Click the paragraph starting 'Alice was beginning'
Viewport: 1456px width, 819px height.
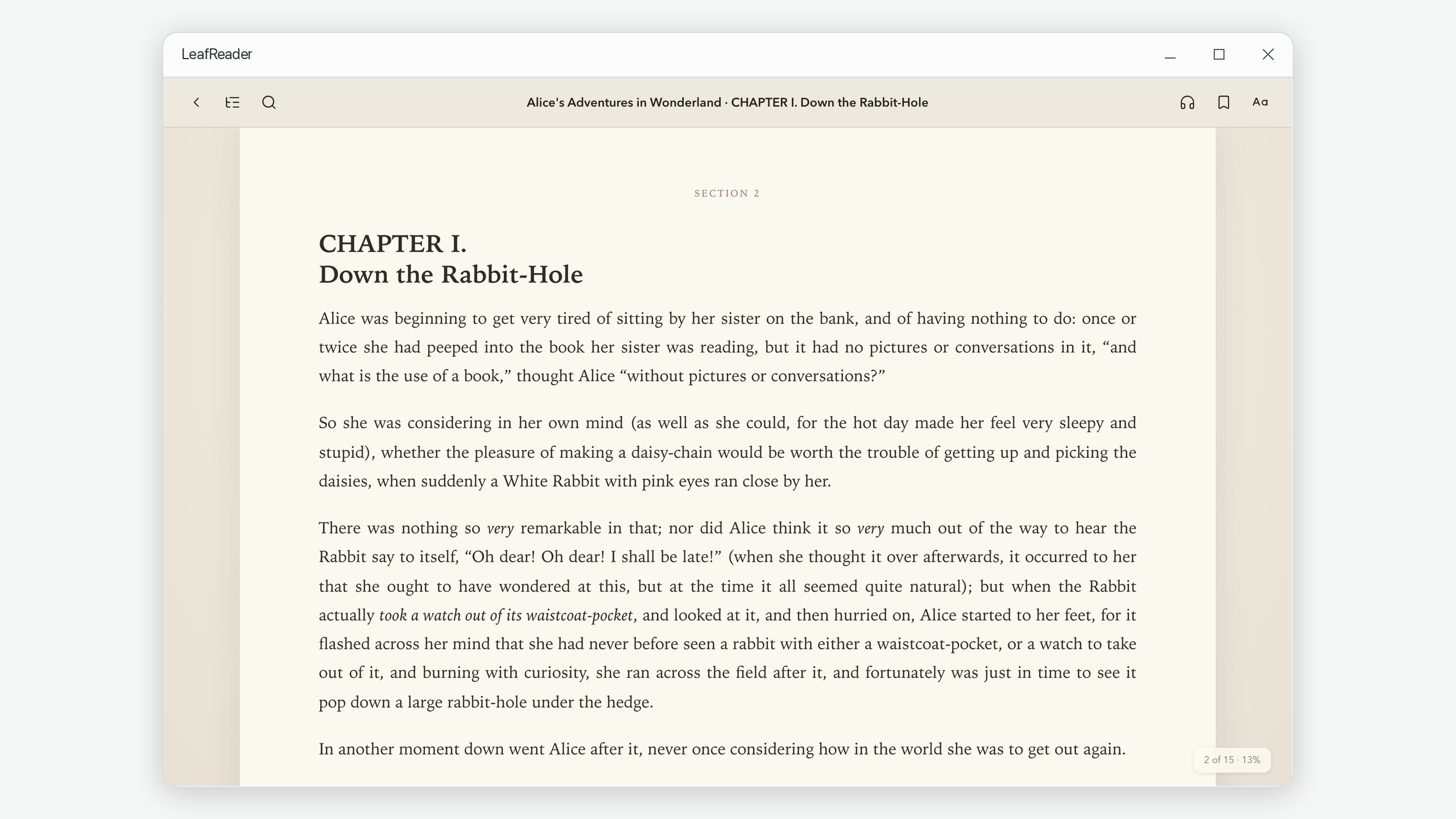click(727, 347)
